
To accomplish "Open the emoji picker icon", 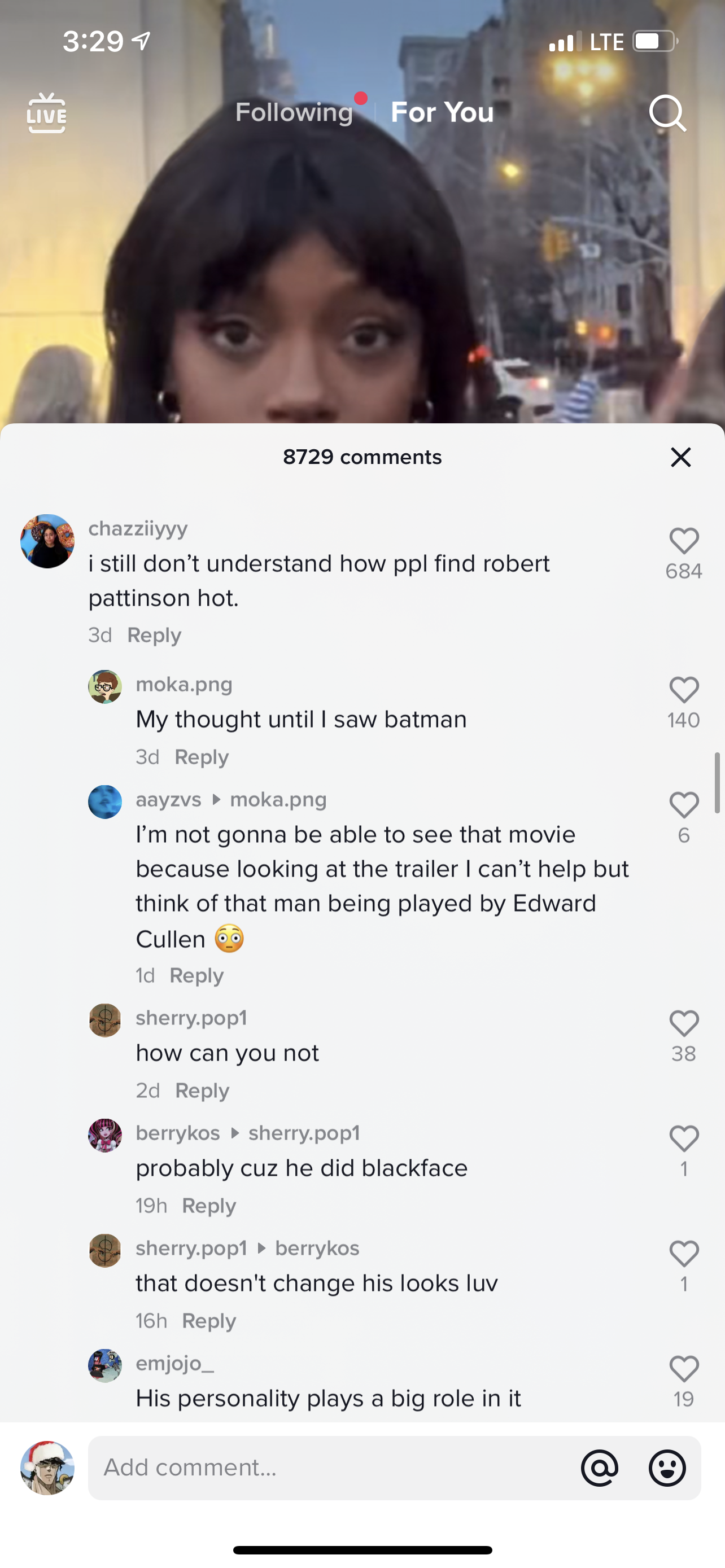I will [667, 1468].
